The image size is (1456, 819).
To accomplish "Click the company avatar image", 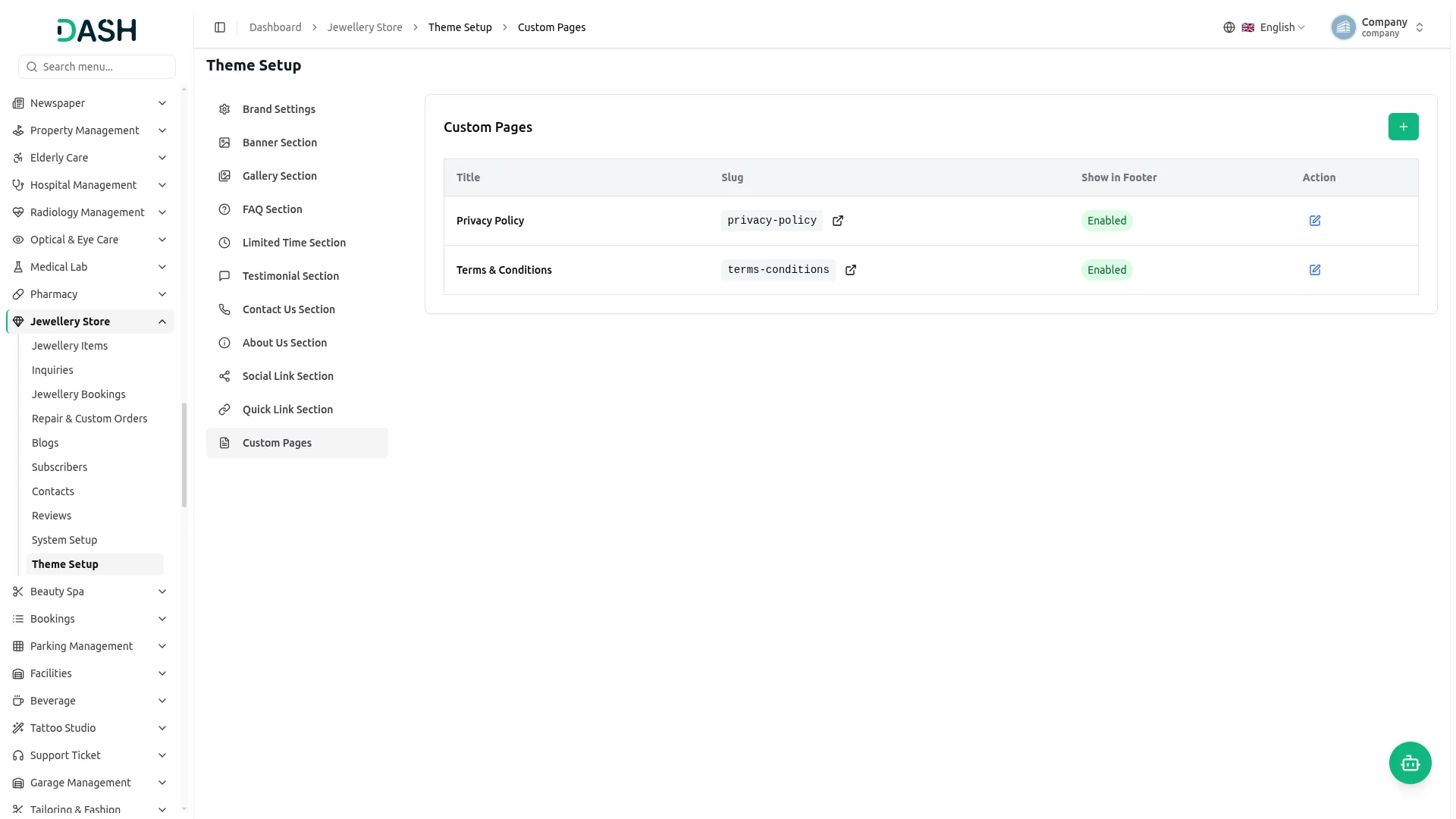I will click(1343, 27).
